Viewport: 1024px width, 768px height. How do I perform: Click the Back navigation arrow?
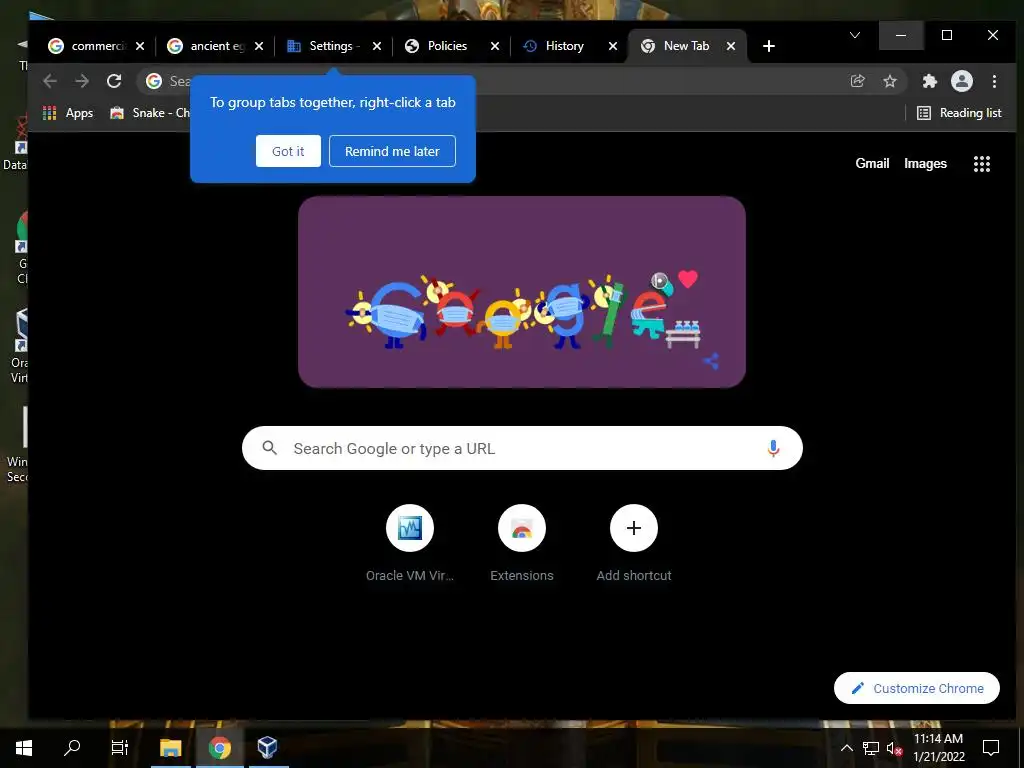pyautogui.click(x=50, y=81)
